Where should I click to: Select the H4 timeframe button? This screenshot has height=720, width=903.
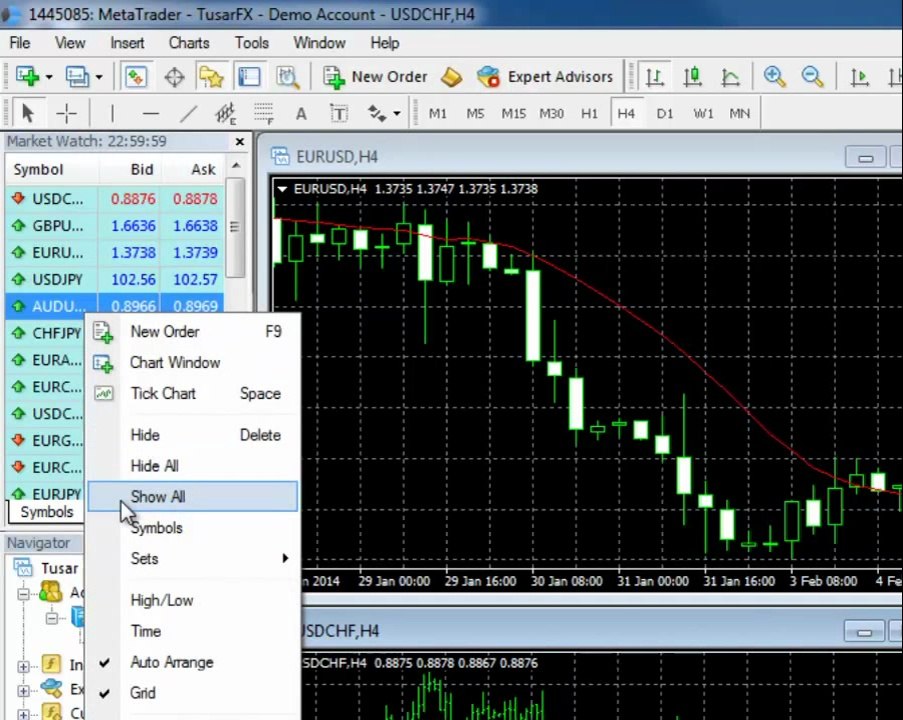tap(626, 113)
